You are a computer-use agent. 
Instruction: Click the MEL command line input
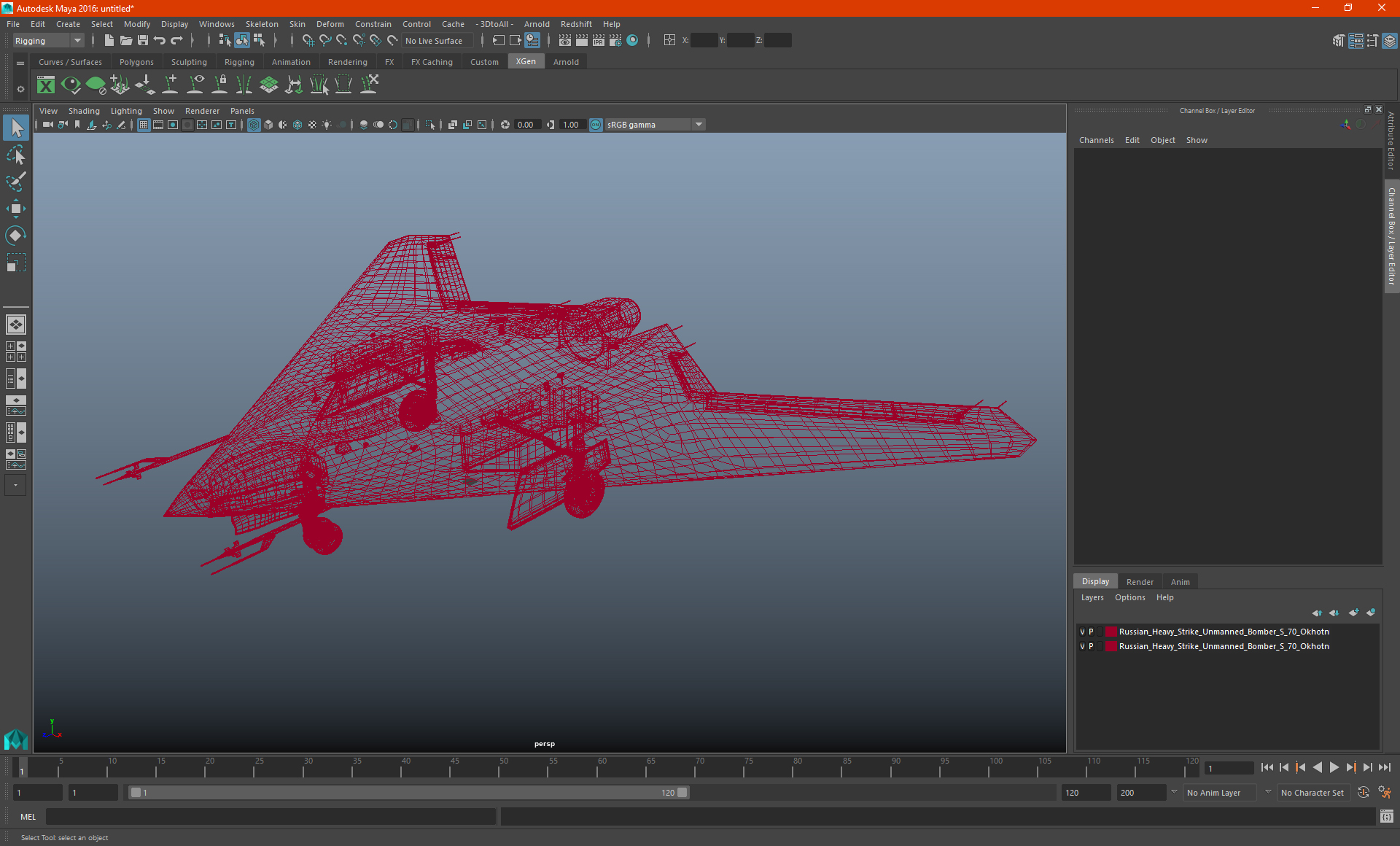coord(271,817)
